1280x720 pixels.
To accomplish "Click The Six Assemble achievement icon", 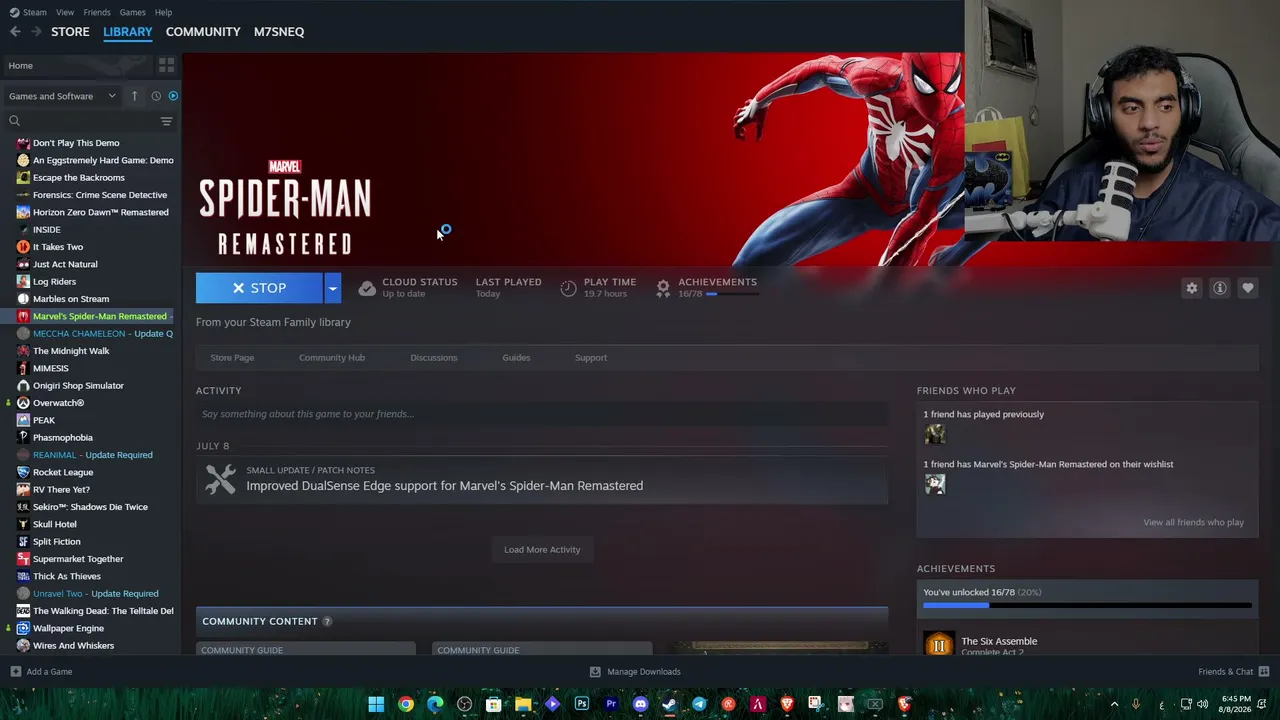I will coord(938,645).
